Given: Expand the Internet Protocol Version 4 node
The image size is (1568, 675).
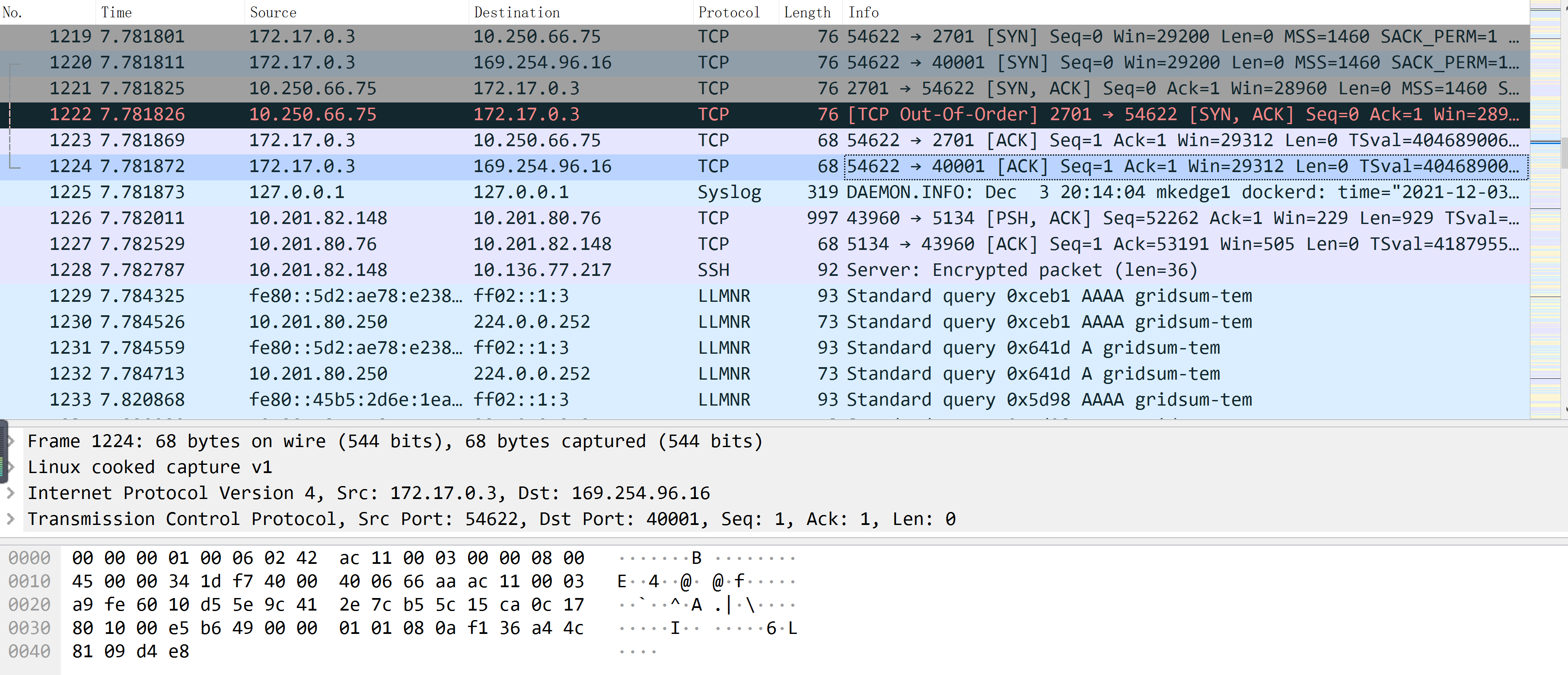Looking at the screenshot, I should [x=10, y=493].
